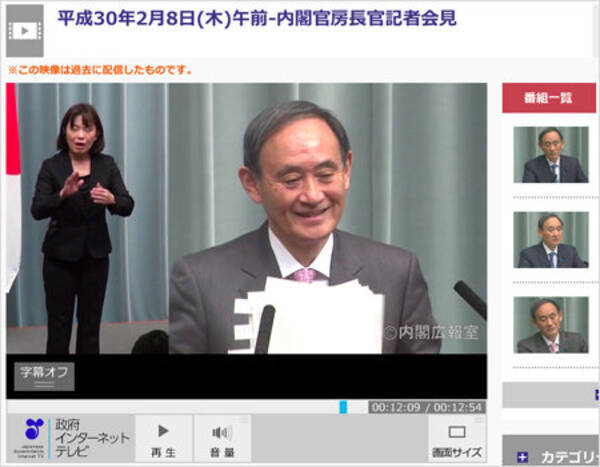600x467 pixels.
Task: Open the volume (音量) control
Action: pos(222,439)
